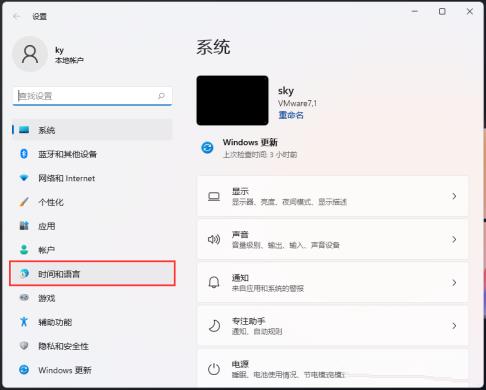Click the 显示 laptop icon
Screen dimensions: 486x390
214,196
